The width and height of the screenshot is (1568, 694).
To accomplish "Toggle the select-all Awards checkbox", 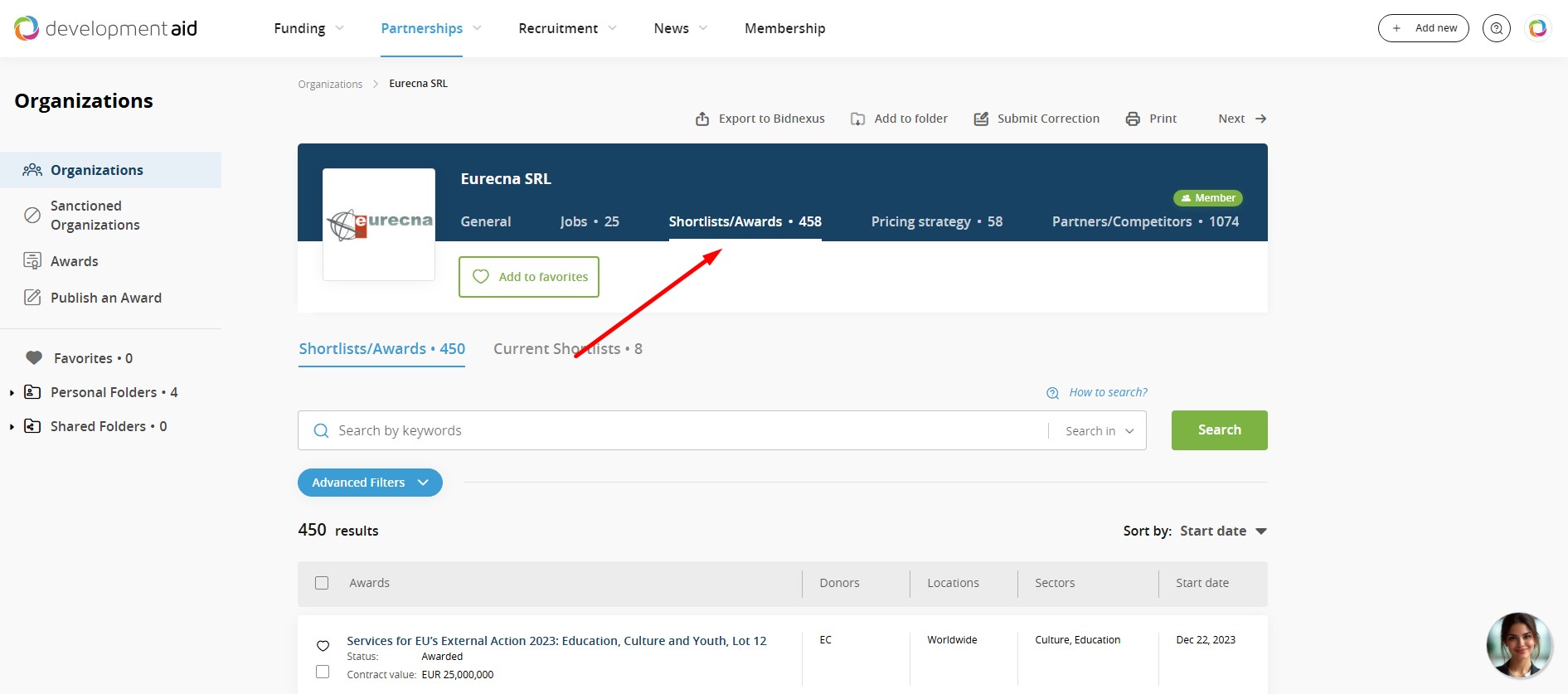I will click(322, 583).
